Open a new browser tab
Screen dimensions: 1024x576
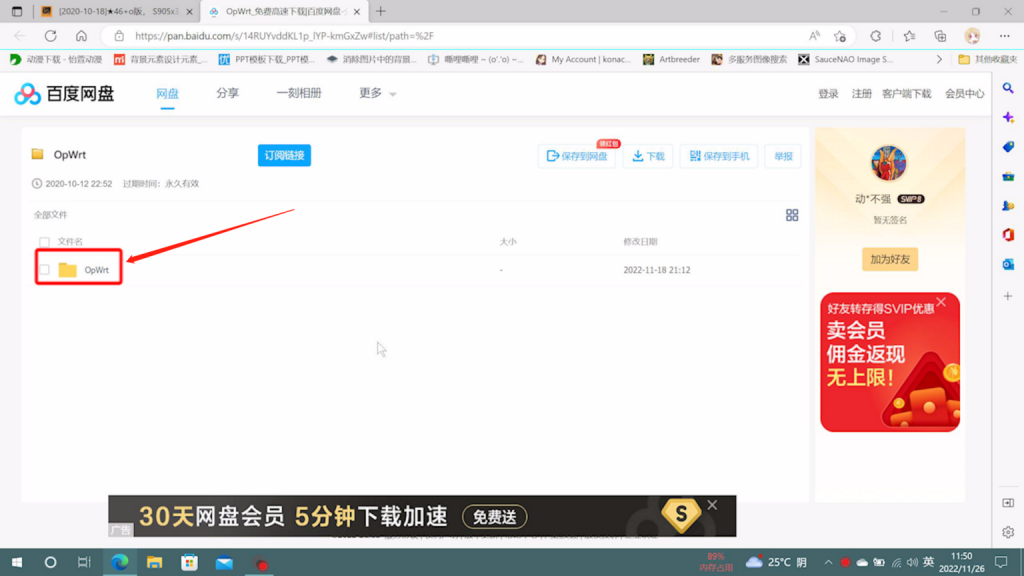click(381, 11)
